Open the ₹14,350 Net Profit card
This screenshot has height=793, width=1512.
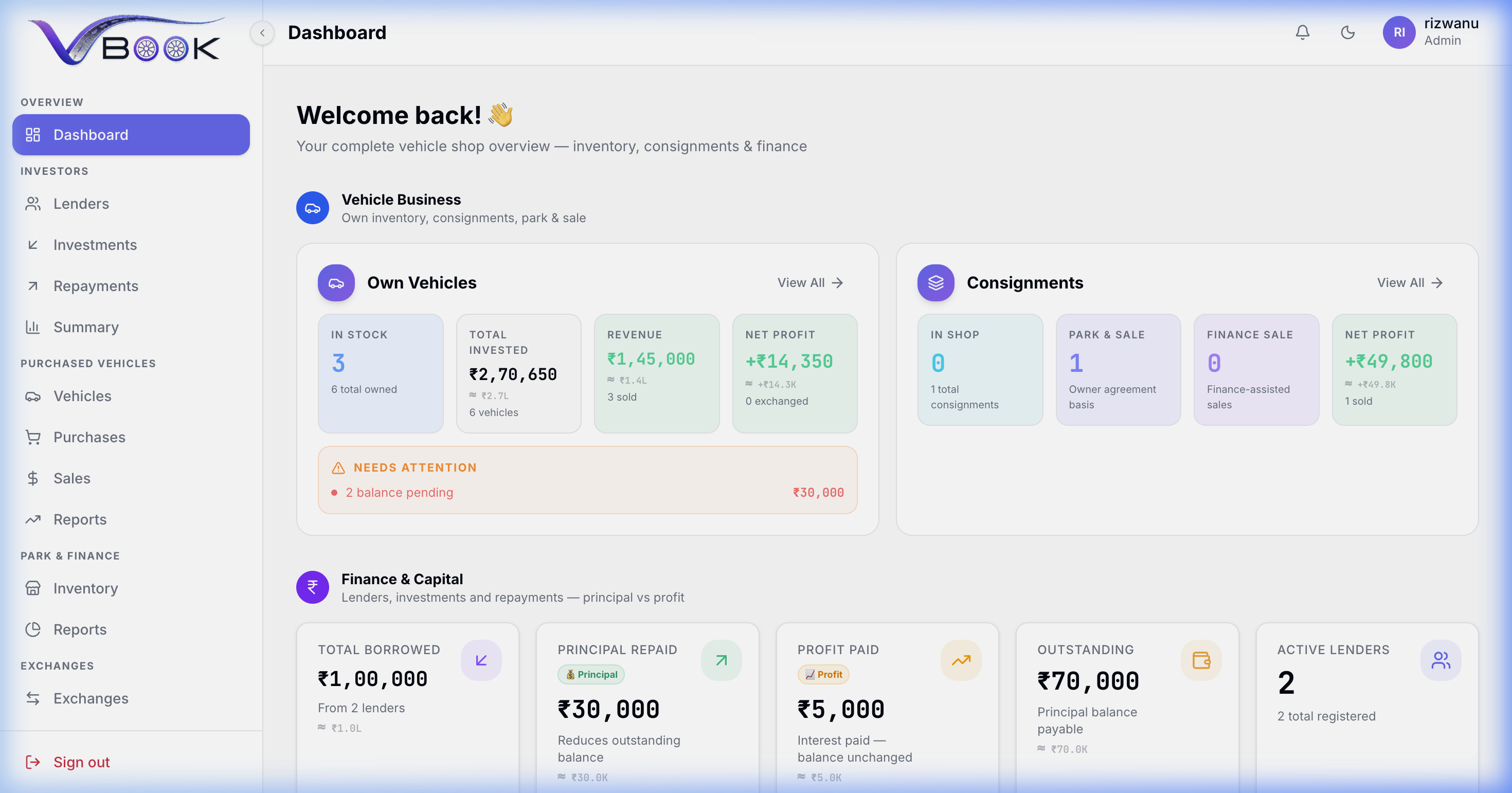click(795, 373)
